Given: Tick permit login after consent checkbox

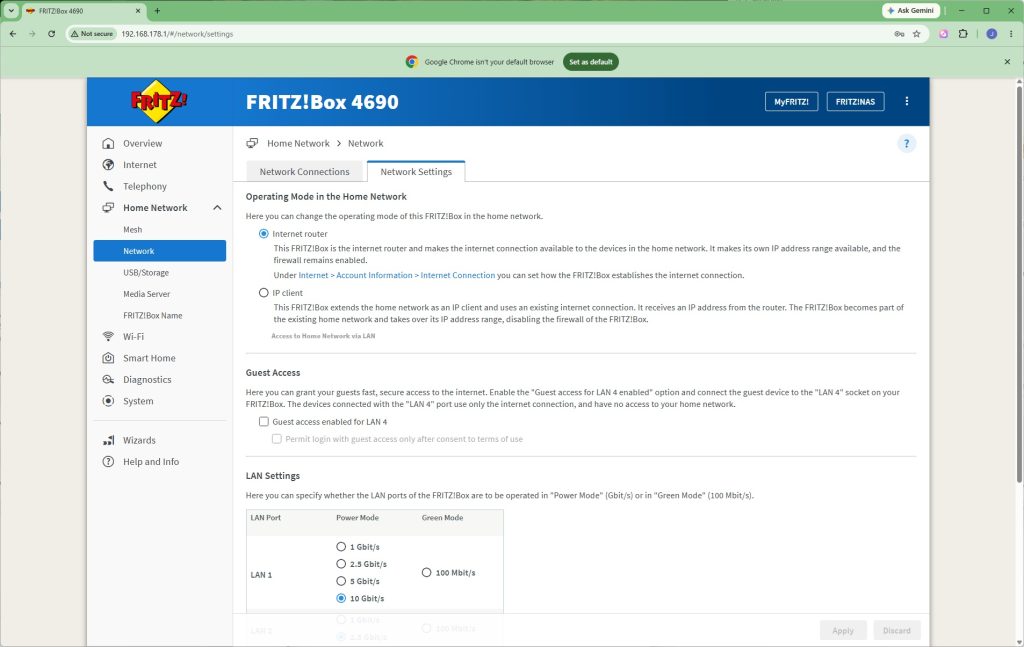Looking at the screenshot, I should coord(277,439).
